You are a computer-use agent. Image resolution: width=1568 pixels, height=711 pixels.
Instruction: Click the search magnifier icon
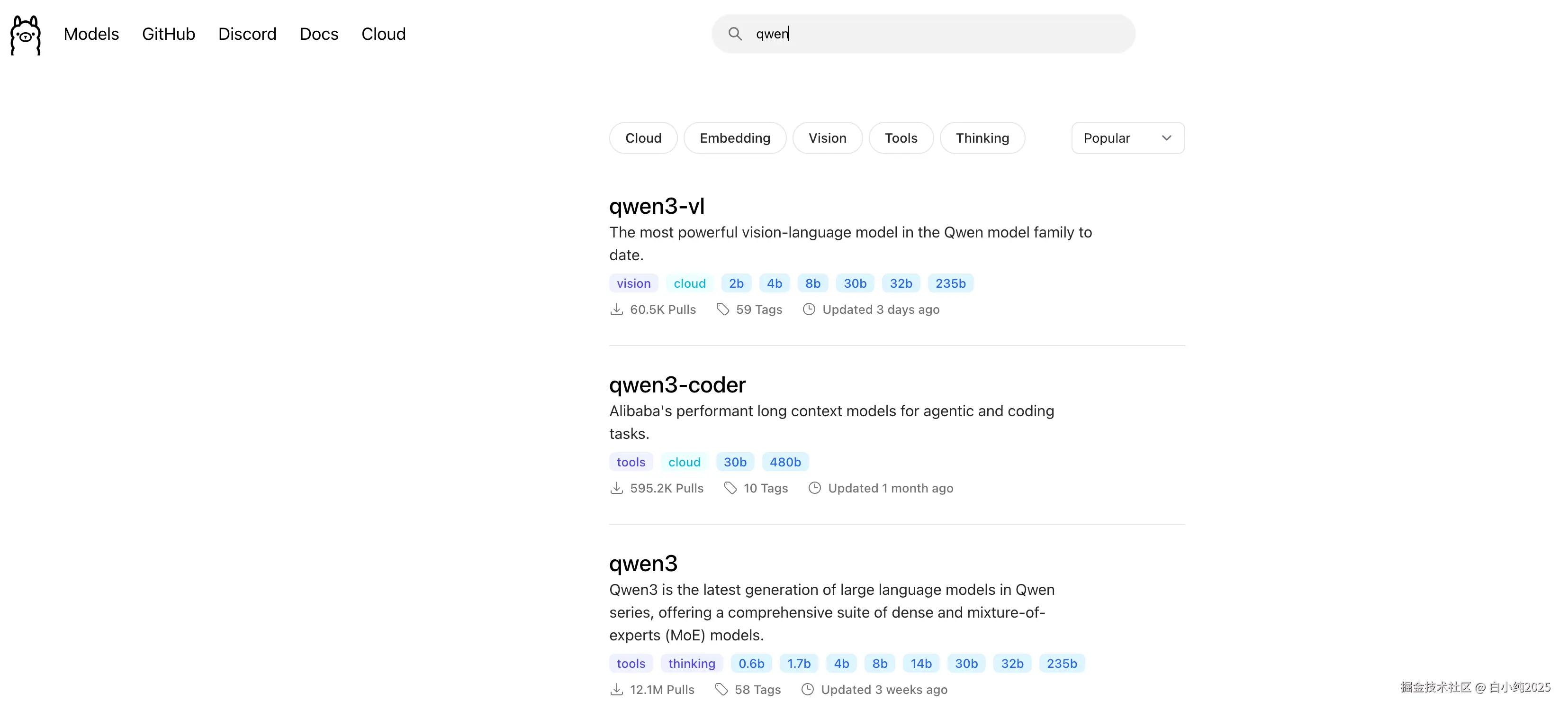coord(735,34)
